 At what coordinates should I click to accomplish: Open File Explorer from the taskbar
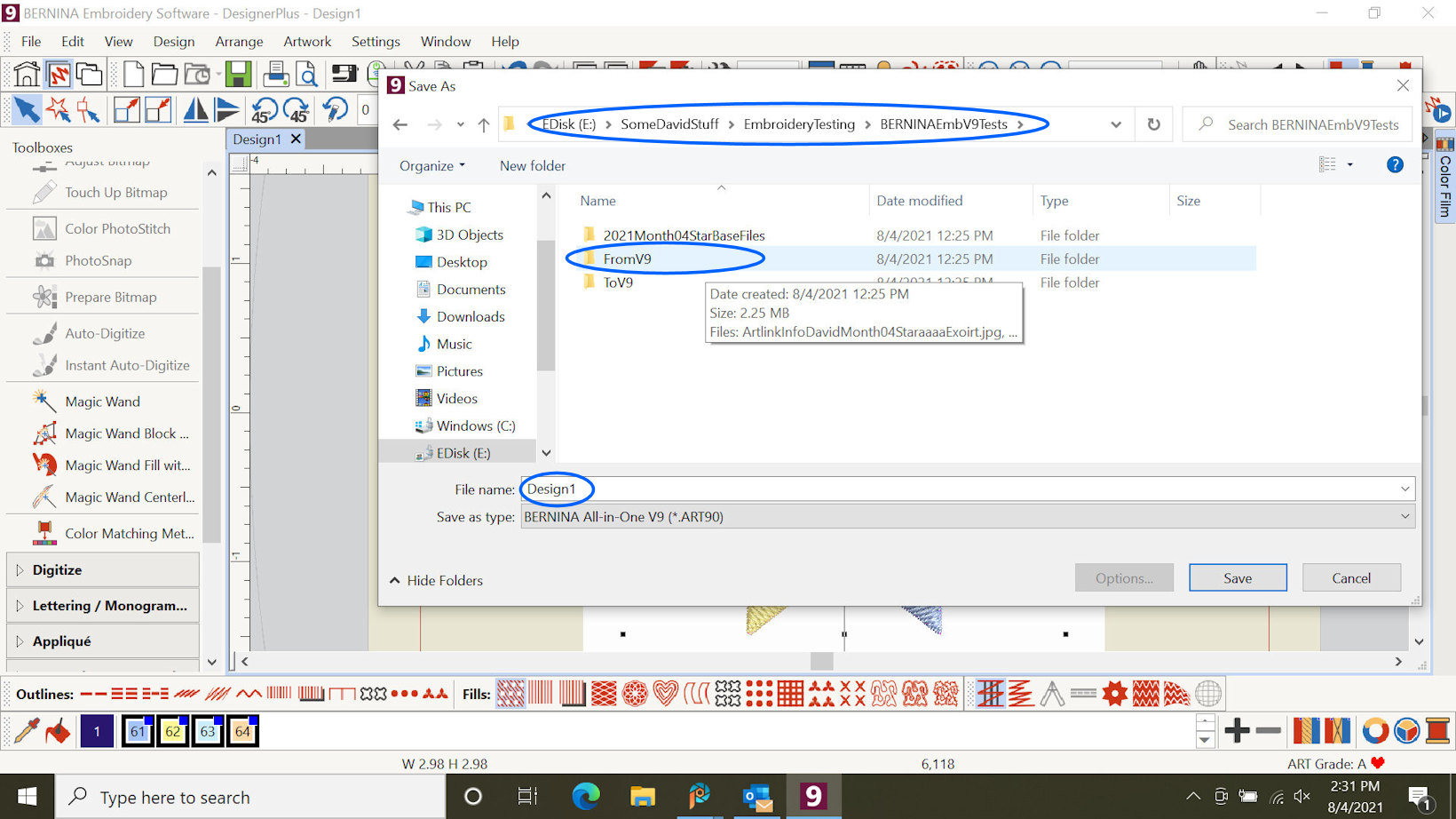[642, 796]
